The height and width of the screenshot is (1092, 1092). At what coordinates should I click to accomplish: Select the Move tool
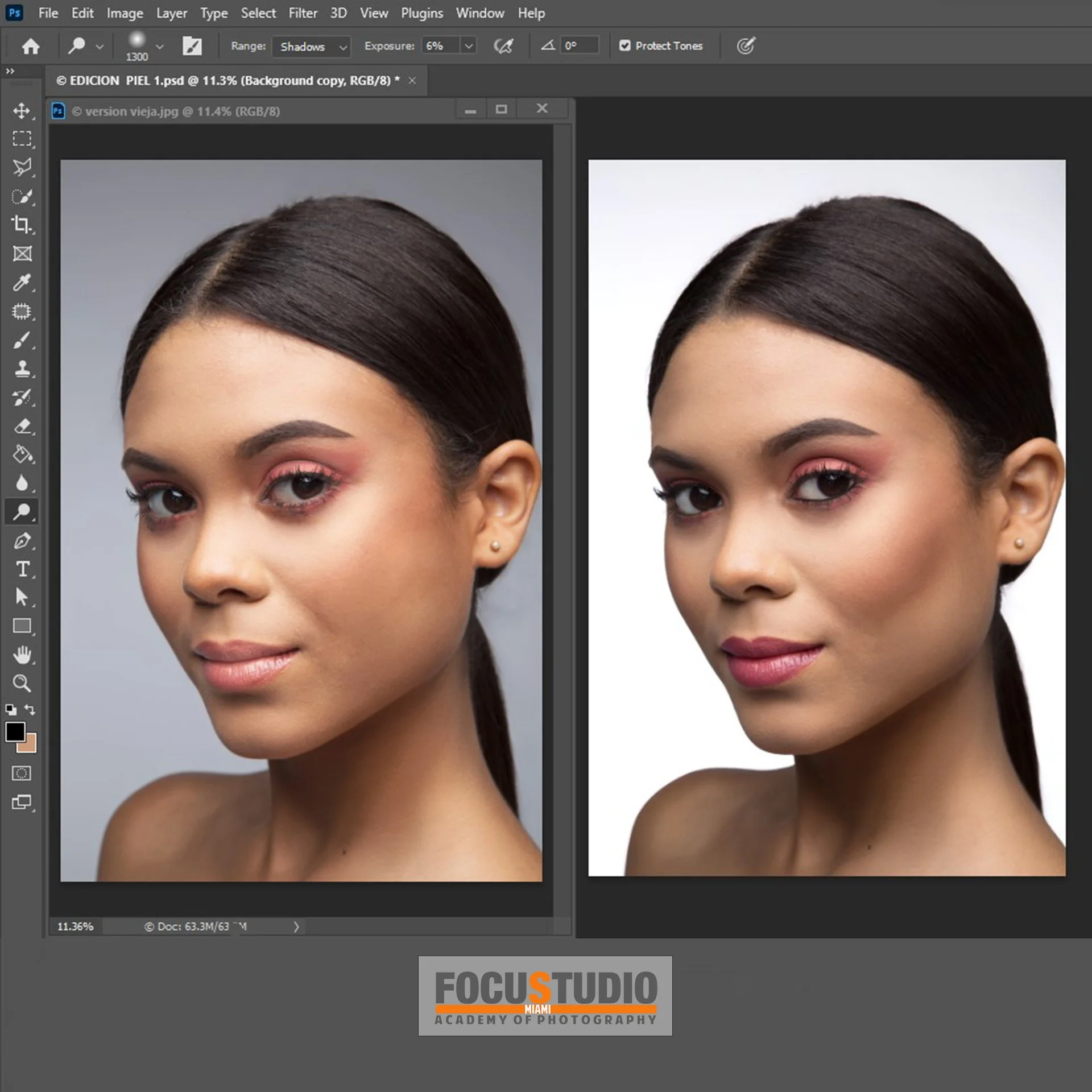(x=22, y=110)
